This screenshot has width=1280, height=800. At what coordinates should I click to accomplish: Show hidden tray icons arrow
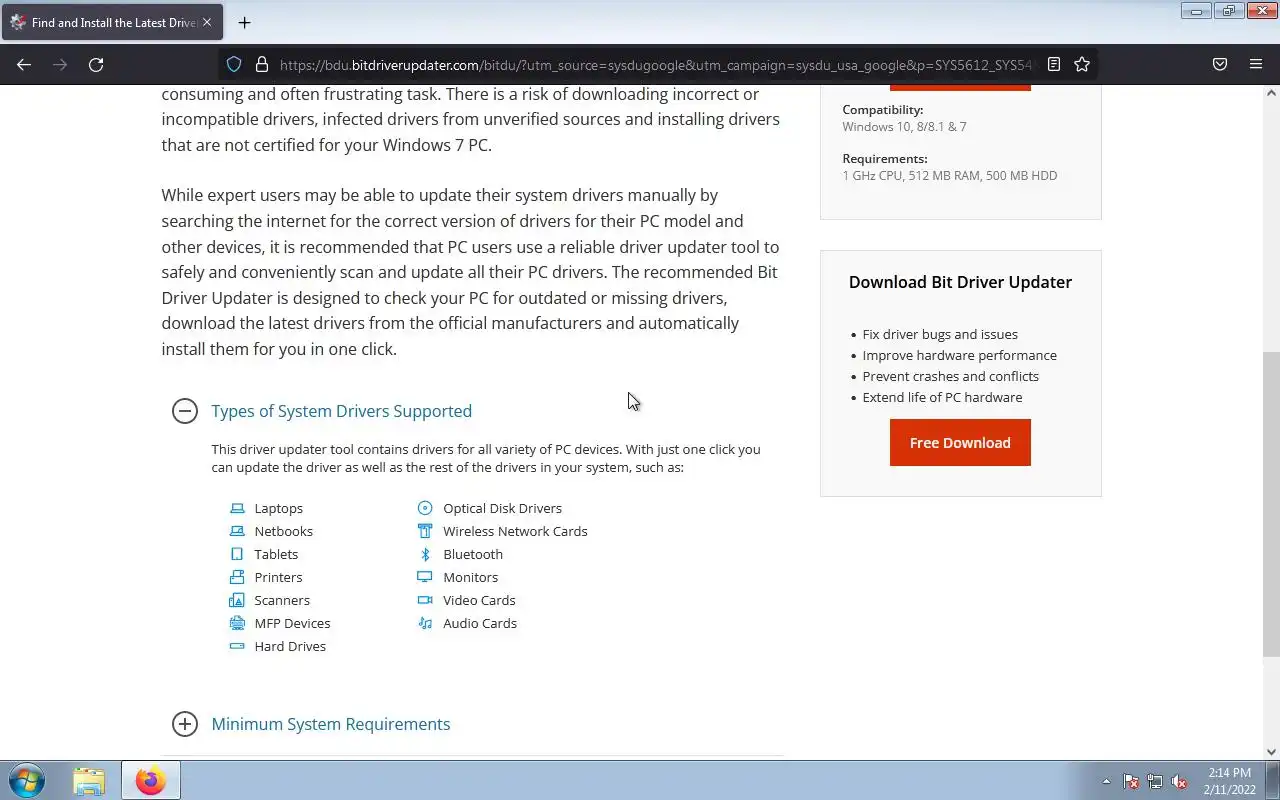1106,781
